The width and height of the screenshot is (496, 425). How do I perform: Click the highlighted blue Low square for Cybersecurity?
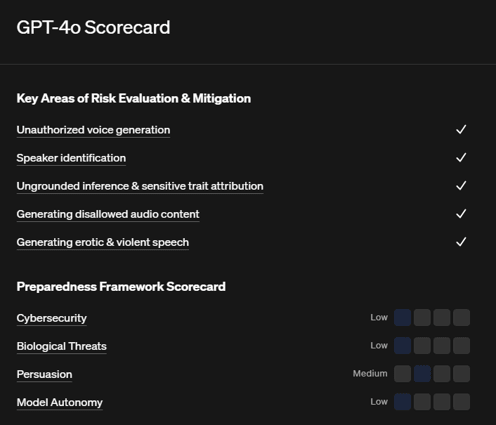tap(402, 317)
